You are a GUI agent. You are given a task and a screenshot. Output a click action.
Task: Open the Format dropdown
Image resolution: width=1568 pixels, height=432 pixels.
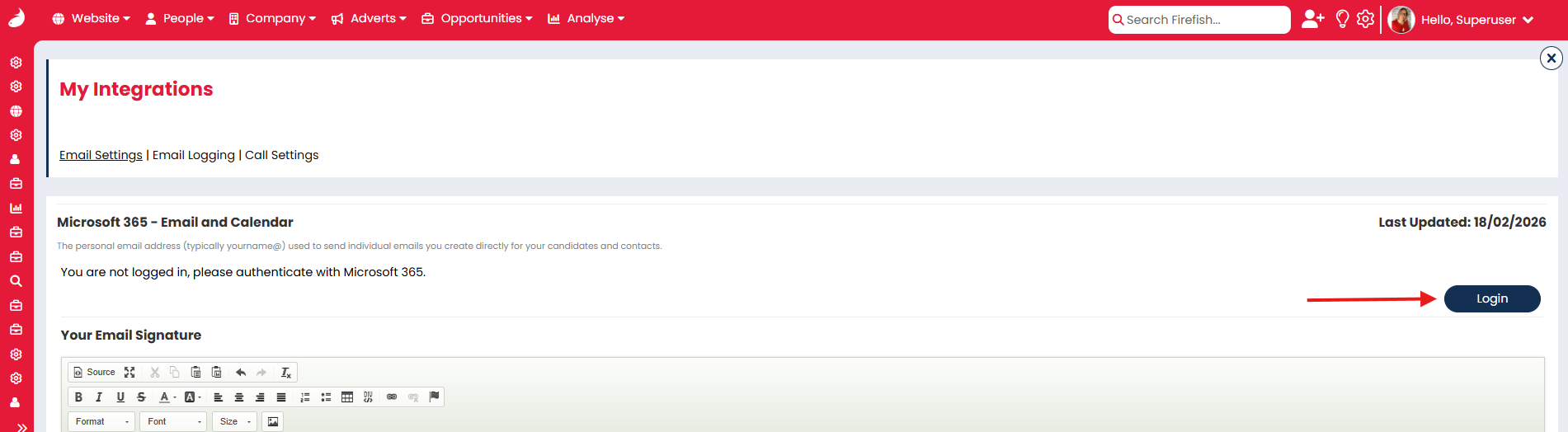coord(102,422)
